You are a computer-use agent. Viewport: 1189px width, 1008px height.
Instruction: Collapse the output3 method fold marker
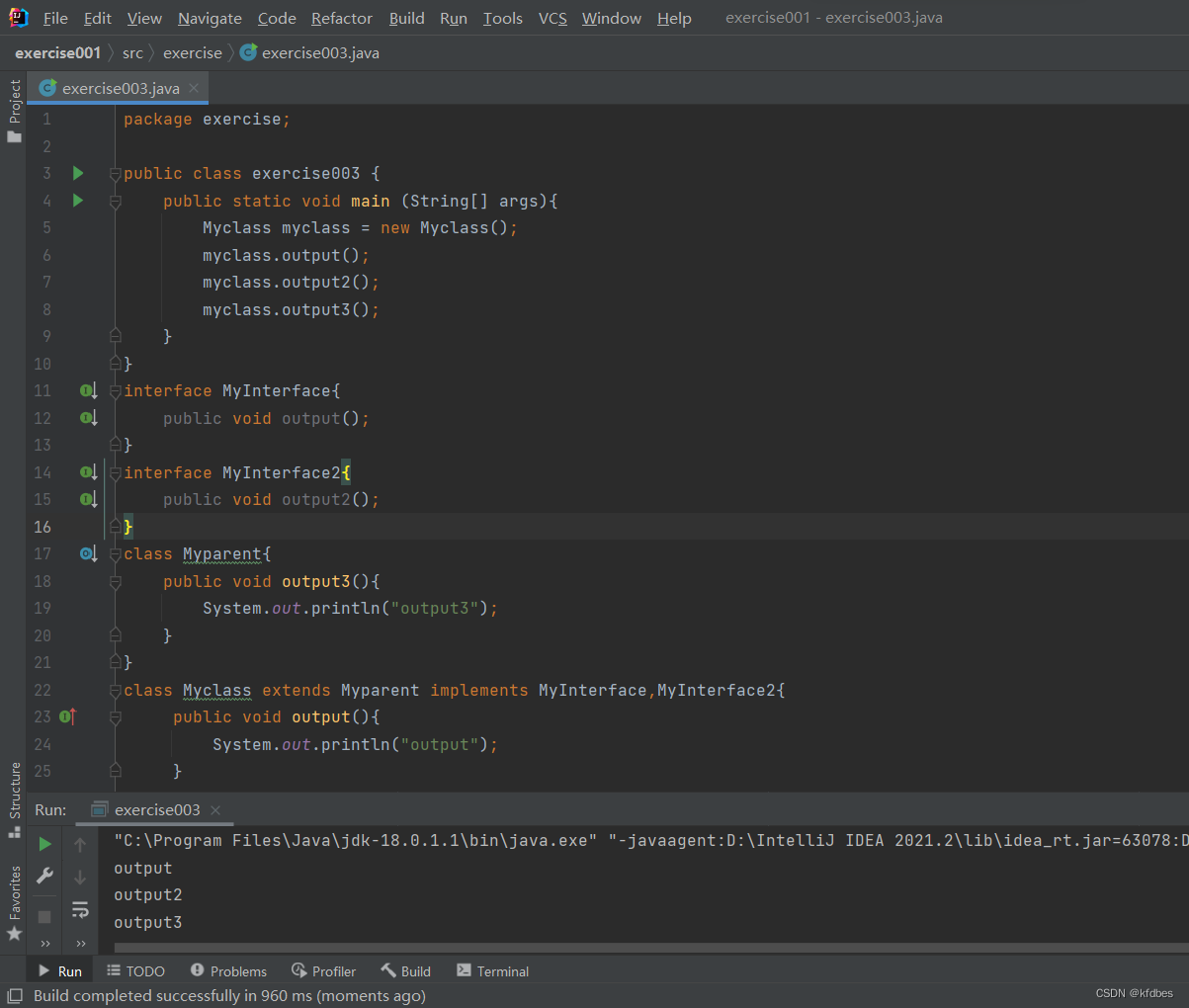(x=115, y=582)
